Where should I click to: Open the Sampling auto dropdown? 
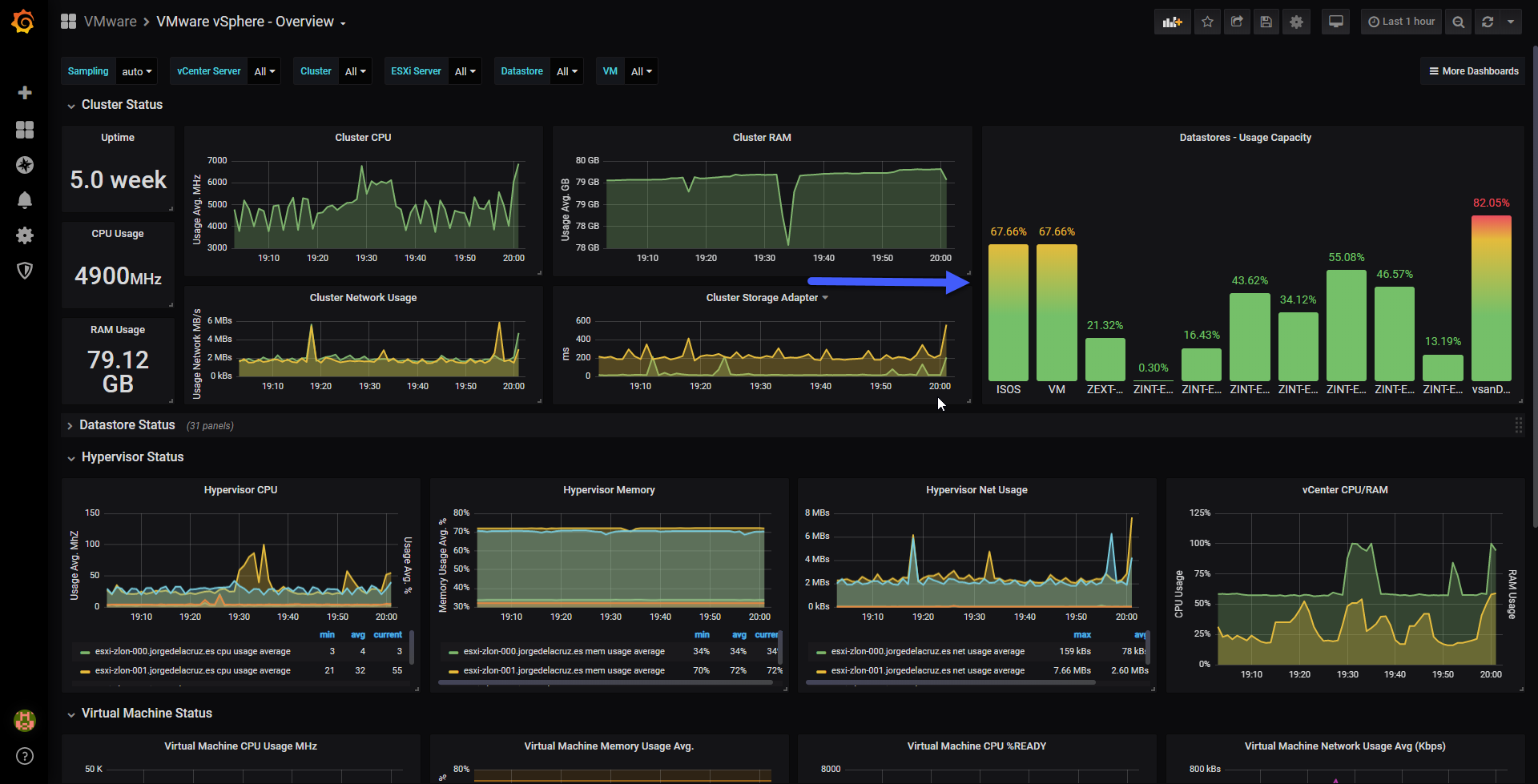[137, 71]
